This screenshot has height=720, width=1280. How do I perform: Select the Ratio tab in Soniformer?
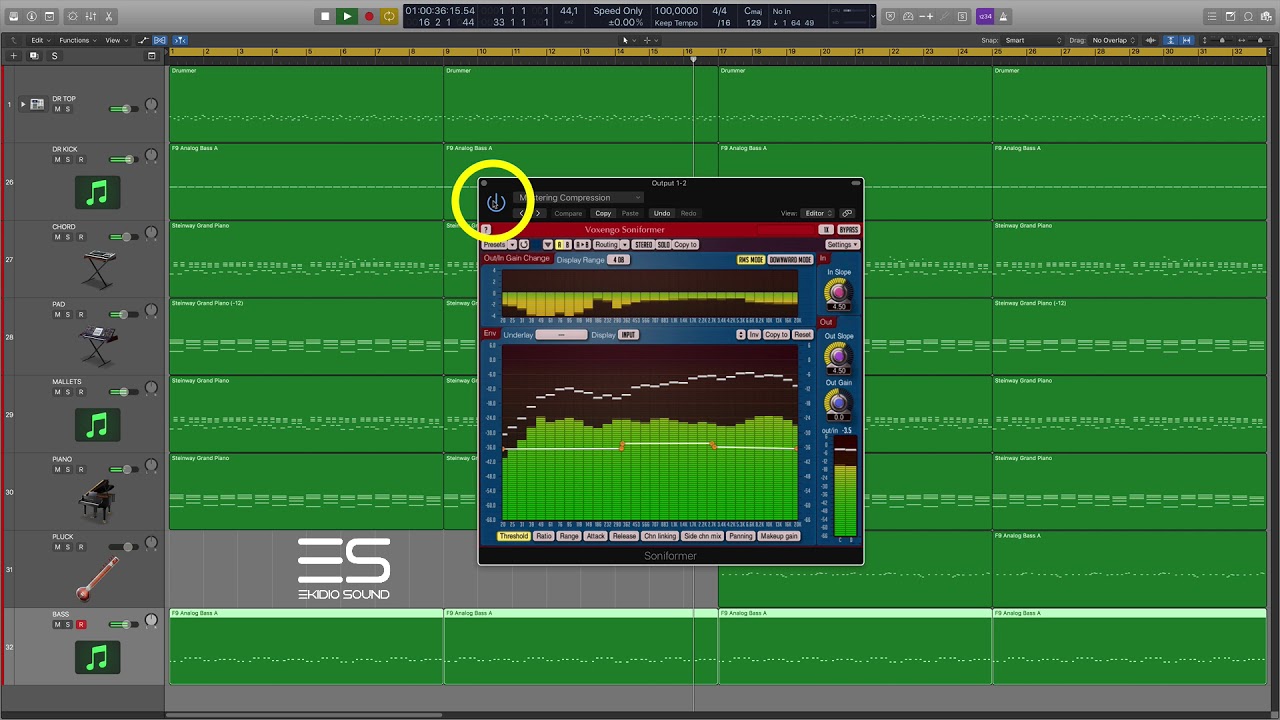[543, 536]
